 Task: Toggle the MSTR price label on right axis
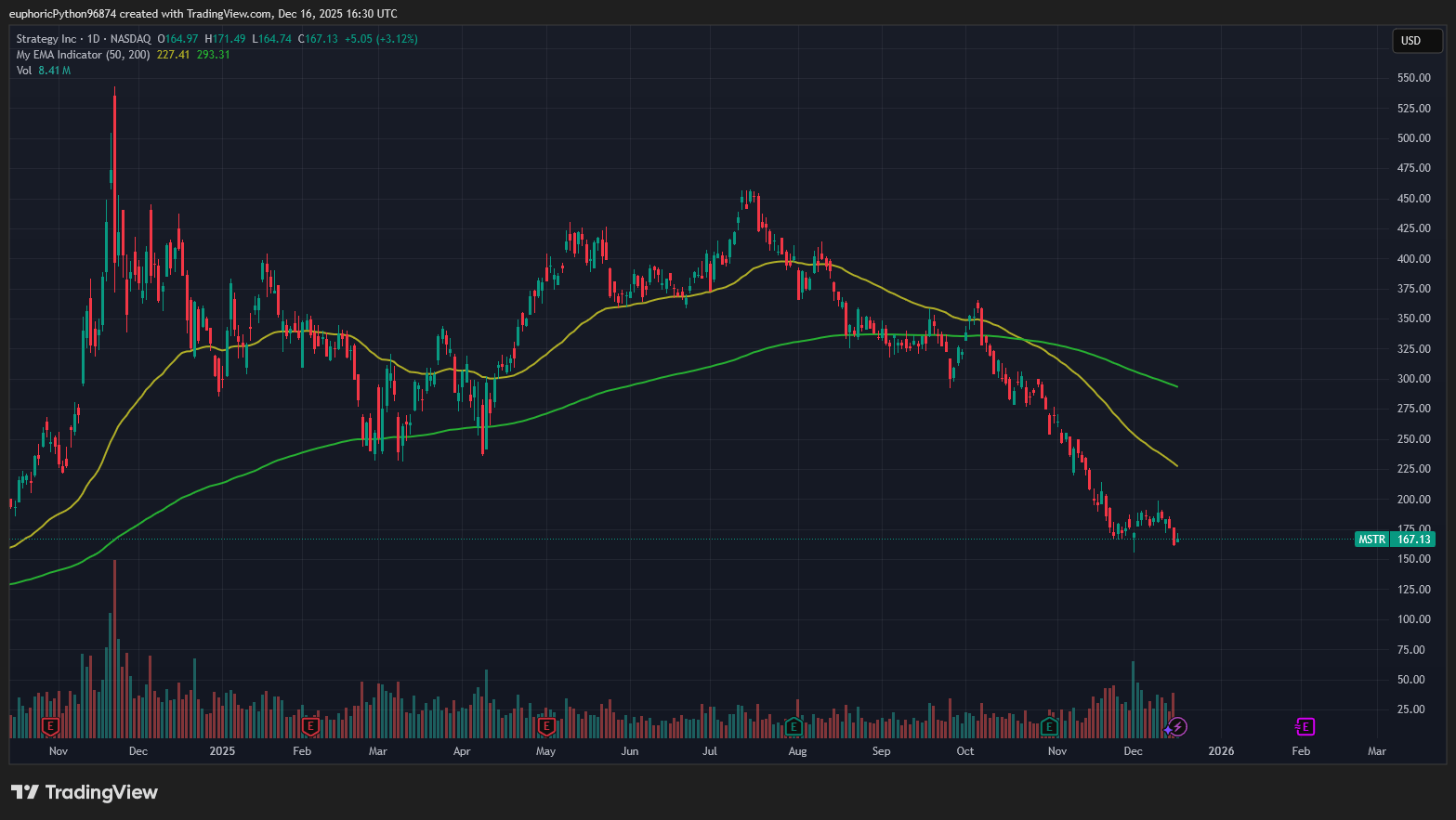click(x=1372, y=539)
